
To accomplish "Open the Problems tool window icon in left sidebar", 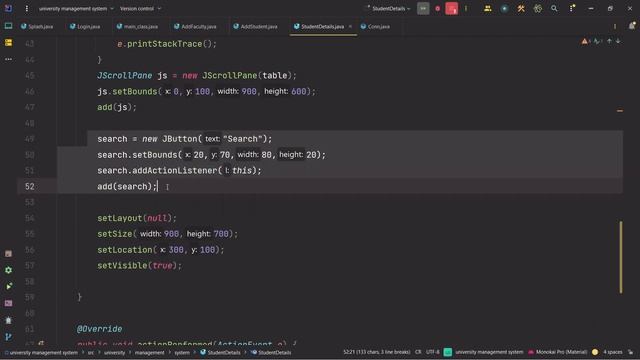I will click(x=8, y=320).
